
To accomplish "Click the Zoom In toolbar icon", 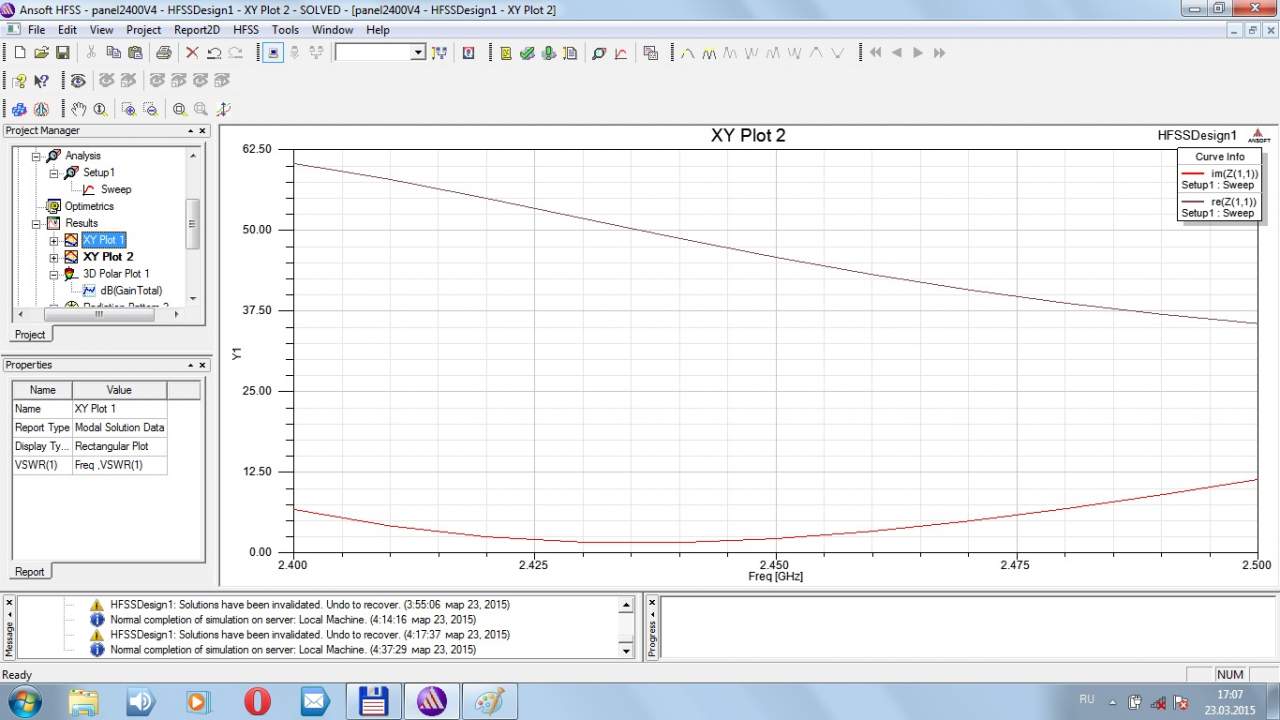I will point(179,109).
